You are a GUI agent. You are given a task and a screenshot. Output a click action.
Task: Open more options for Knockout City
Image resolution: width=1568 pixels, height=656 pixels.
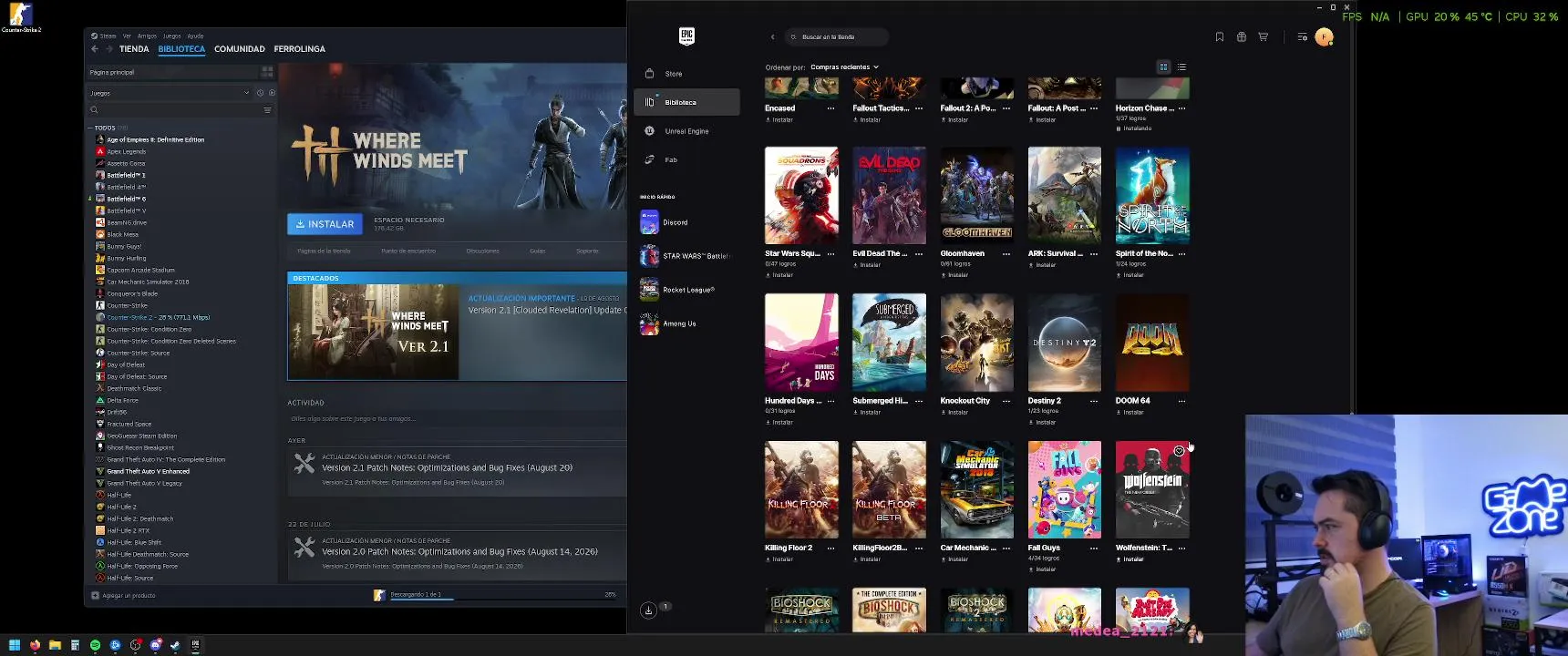pos(1006,401)
